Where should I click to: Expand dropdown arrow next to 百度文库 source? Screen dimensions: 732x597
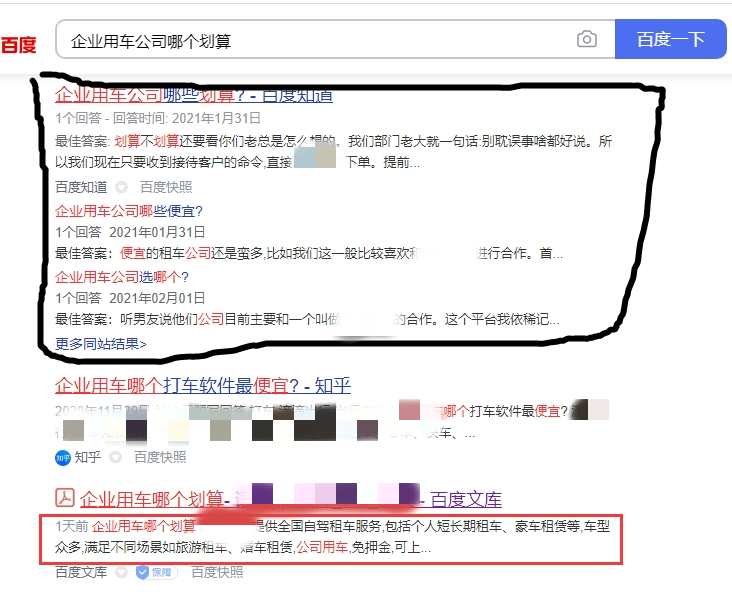(121, 572)
